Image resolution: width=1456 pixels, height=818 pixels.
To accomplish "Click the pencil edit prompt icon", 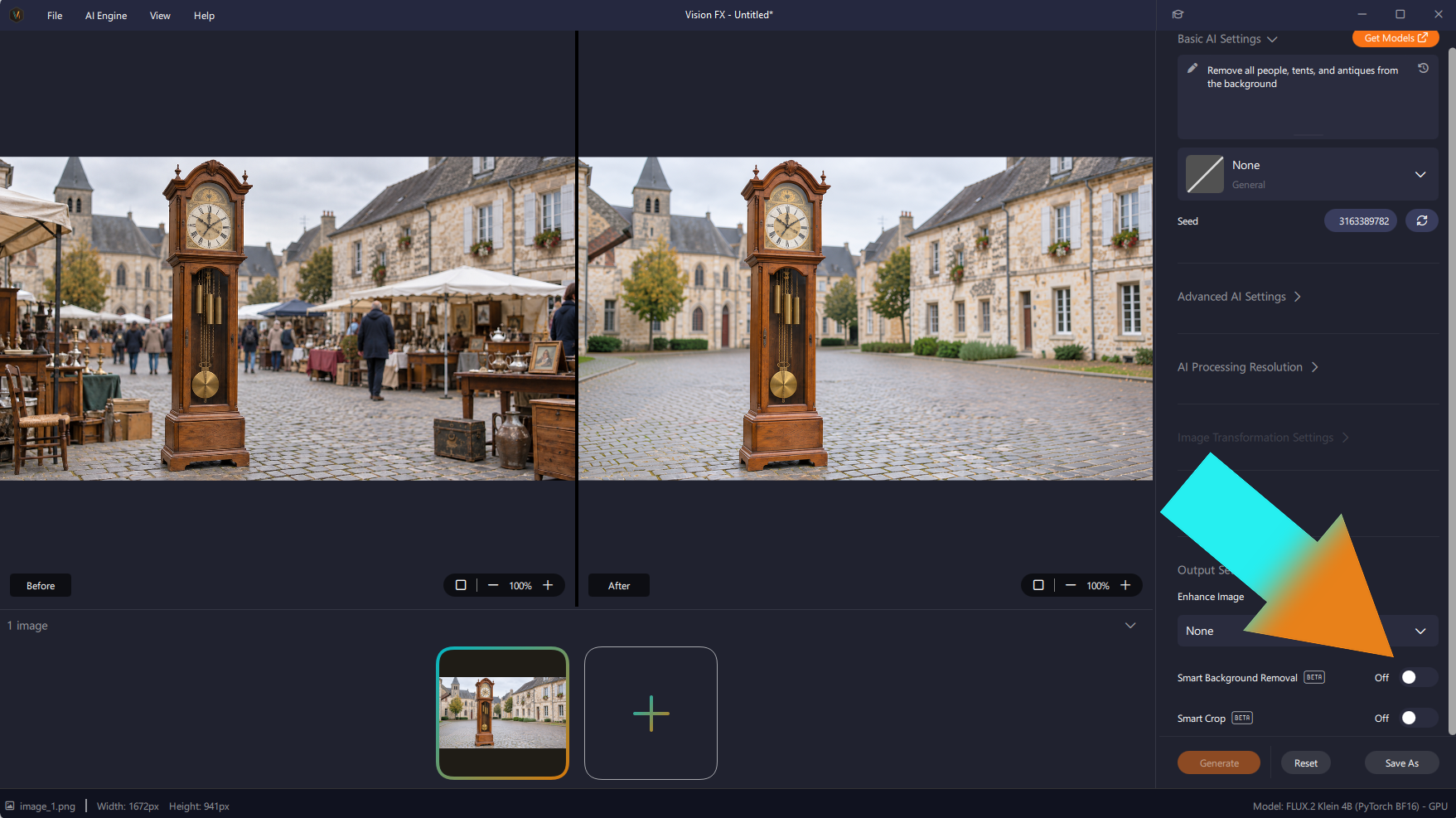I will click(1192, 68).
